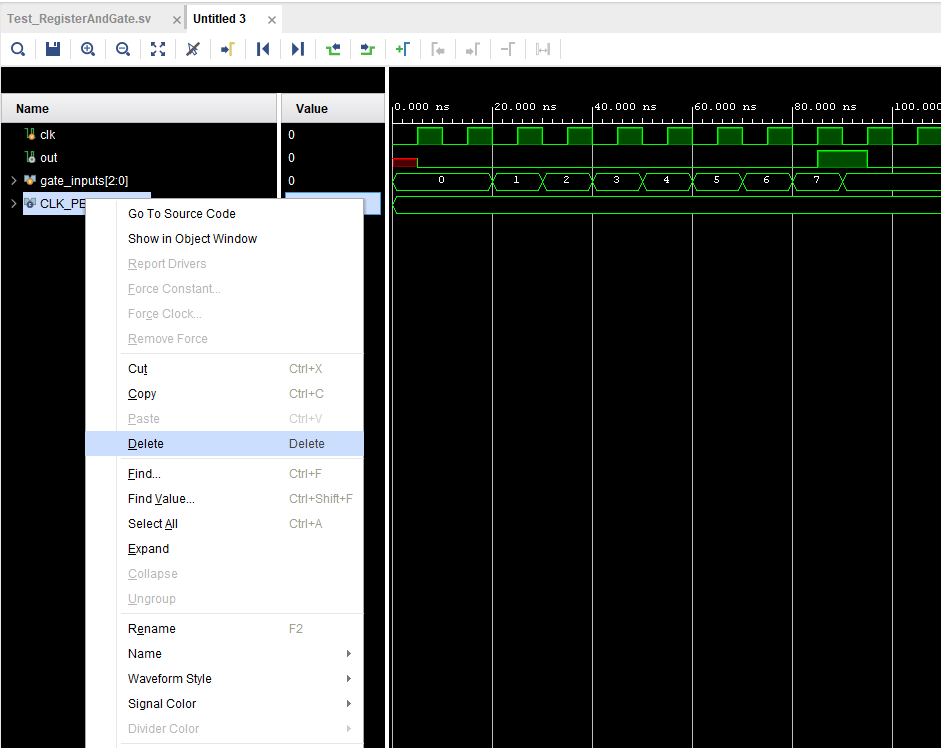Go to time zero icon
Viewport: 941px width, 748px height.
pos(263,49)
